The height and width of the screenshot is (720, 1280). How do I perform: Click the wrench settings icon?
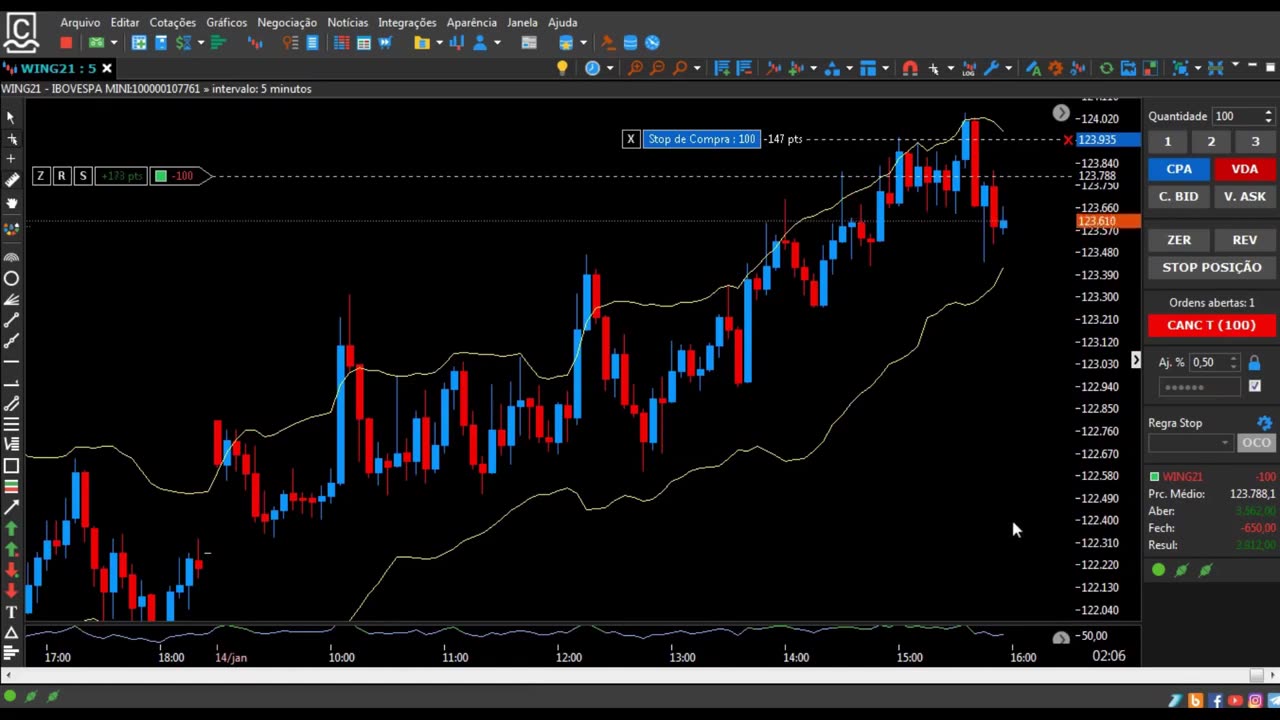coord(991,68)
